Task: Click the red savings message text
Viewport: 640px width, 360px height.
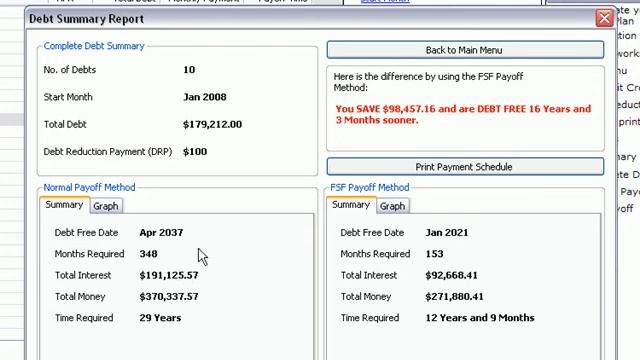Action: click(x=463, y=114)
